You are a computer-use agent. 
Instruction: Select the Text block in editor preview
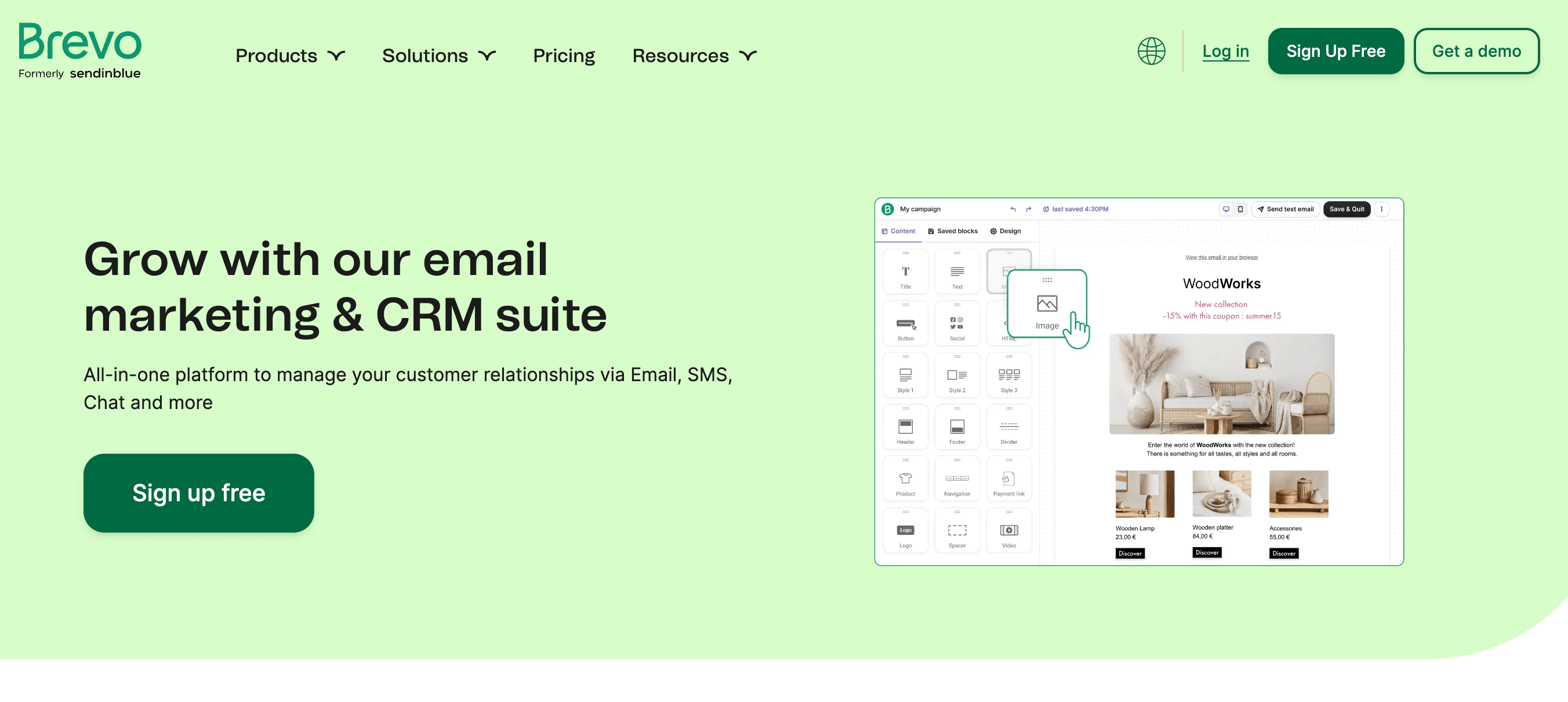pyautogui.click(x=957, y=272)
